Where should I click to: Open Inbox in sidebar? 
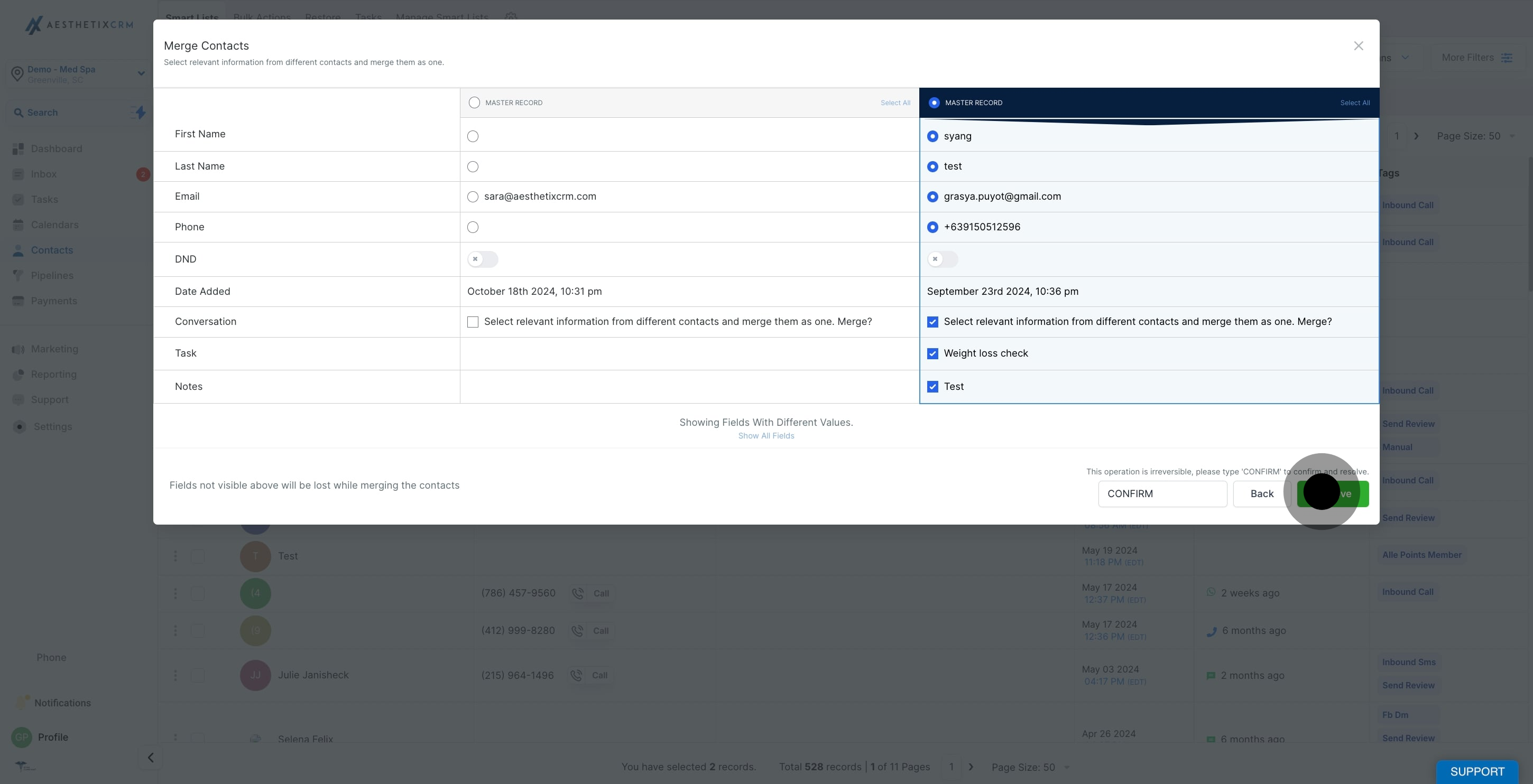[43, 174]
